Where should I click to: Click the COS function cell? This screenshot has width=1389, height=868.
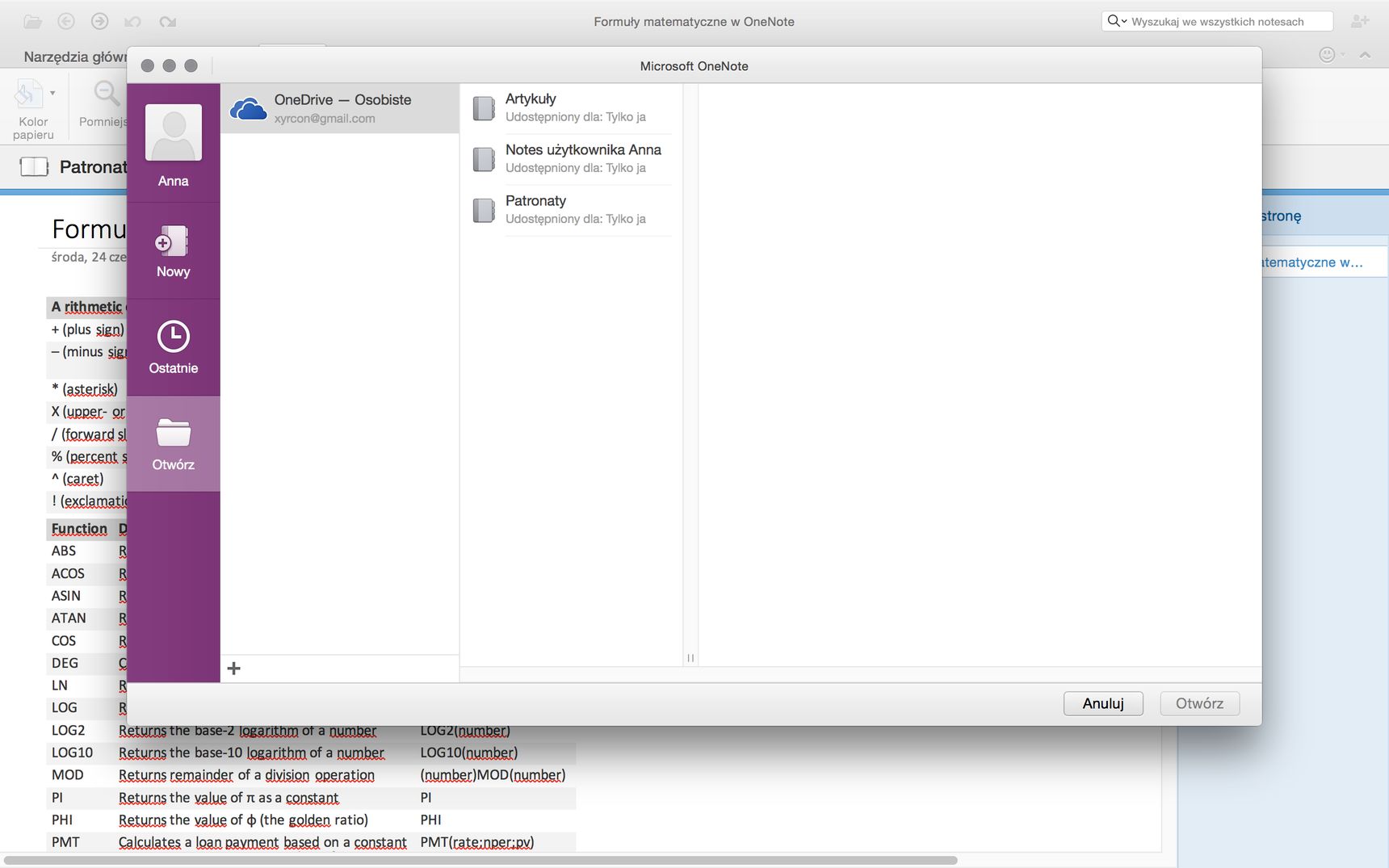[64, 640]
